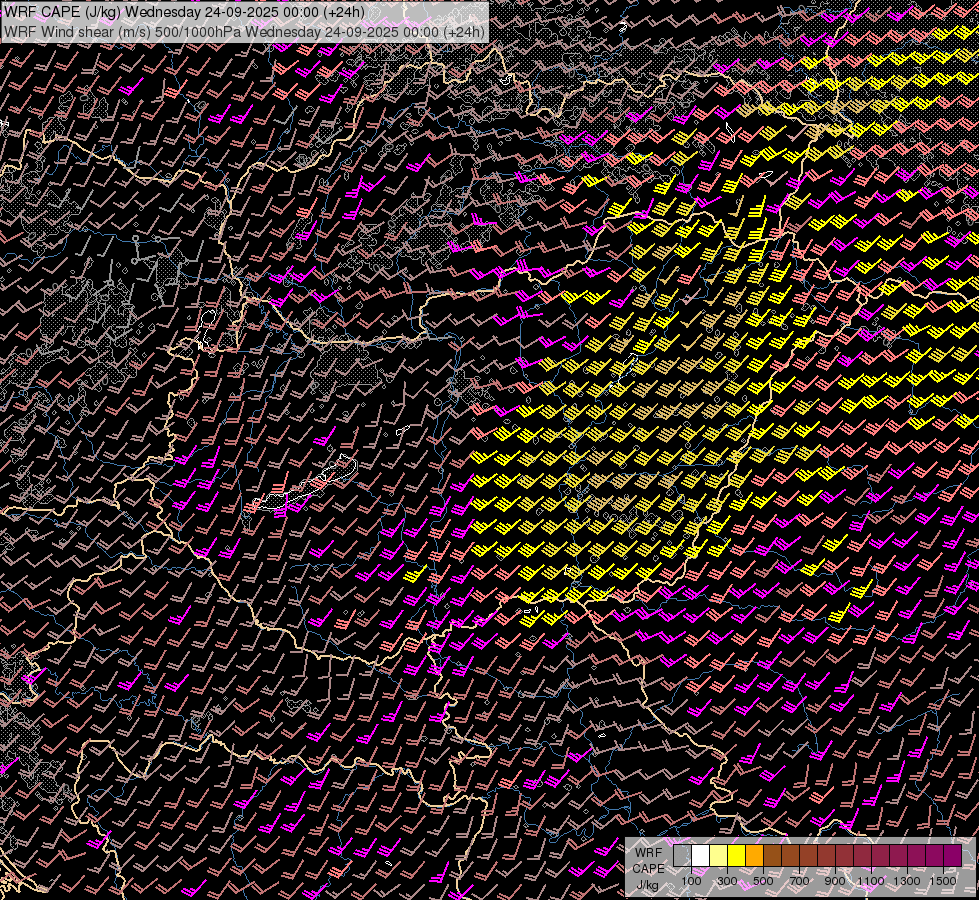
Task: Click the final purple swatch of the color scale
Action: 952,856
